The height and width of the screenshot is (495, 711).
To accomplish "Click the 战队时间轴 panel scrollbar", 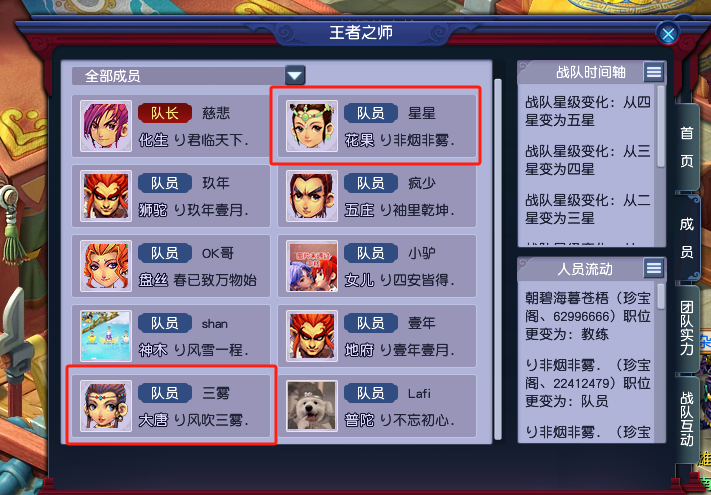I will pyautogui.click(x=661, y=127).
